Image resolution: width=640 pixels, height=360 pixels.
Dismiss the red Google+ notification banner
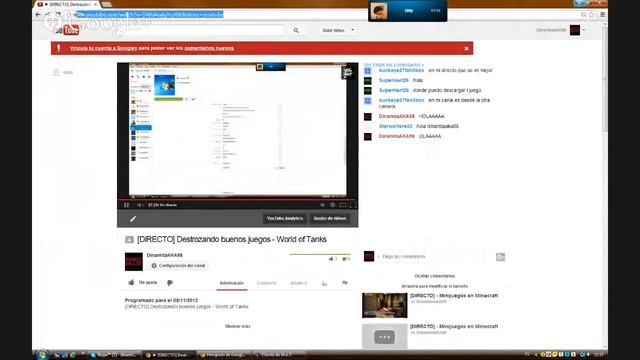(x=466, y=48)
